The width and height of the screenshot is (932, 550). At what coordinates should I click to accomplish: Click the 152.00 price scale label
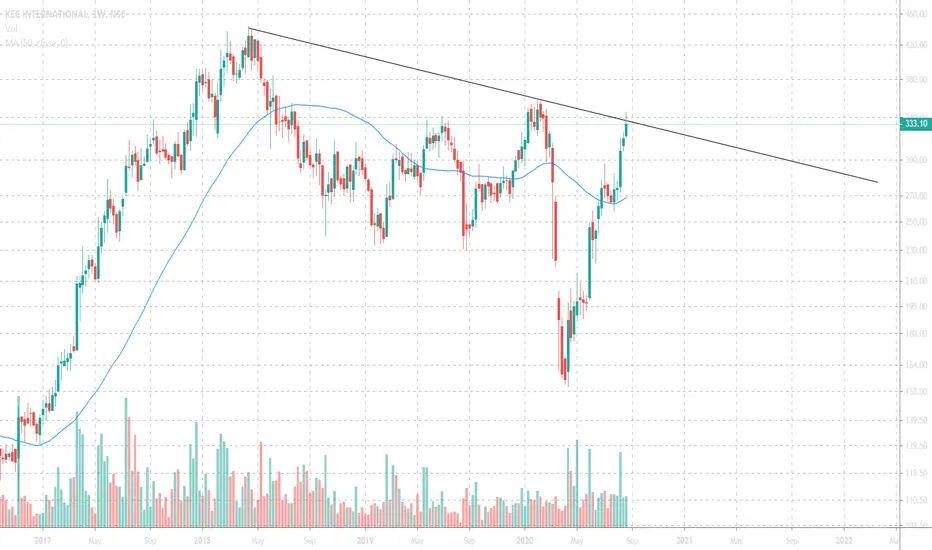[916, 391]
